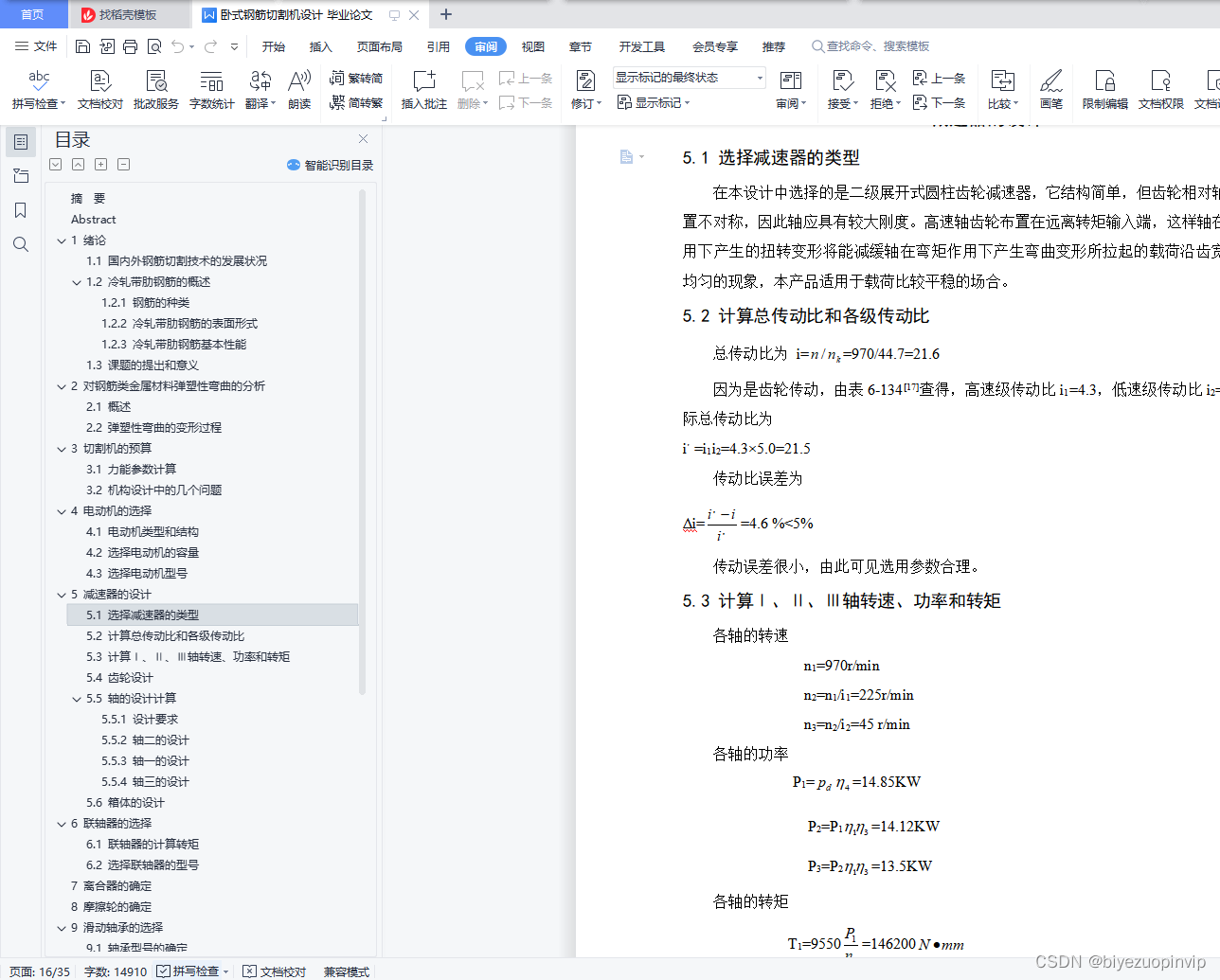Collapse the '5 减速器的设计' section
The image size is (1220, 980).
[62, 595]
